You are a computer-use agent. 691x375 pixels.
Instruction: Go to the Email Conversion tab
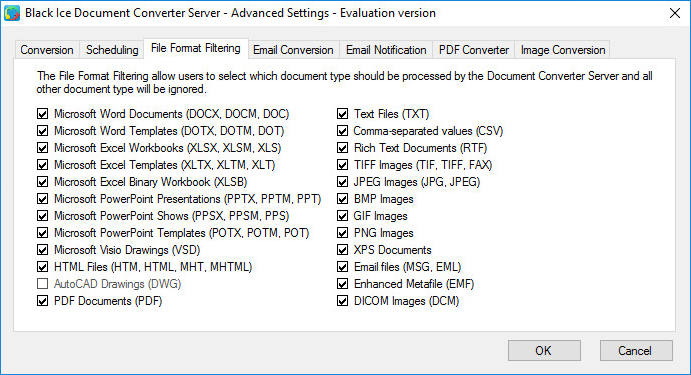click(293, 50)
